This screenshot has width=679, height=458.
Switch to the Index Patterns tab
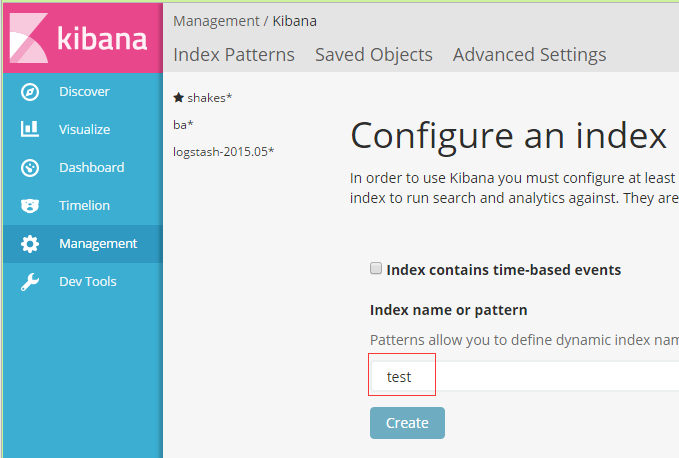point(234,55)
